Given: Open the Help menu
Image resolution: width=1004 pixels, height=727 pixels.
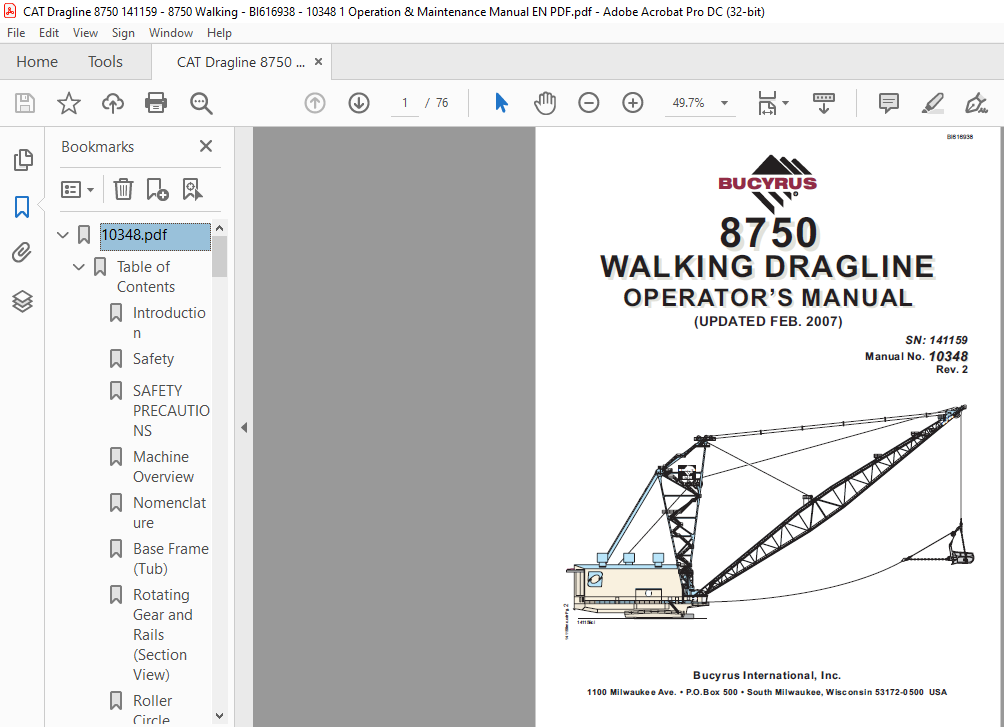Looking at the screenshot, I should (x=219, y=33).
